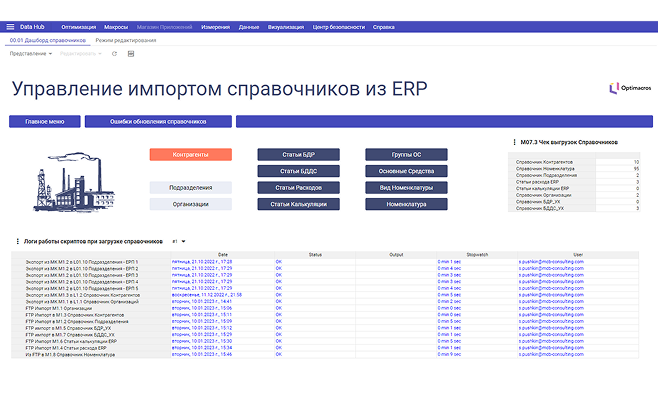Switch to Режим редактирования tab
Viewport: 658px width, 400px height.
[126, 40]
